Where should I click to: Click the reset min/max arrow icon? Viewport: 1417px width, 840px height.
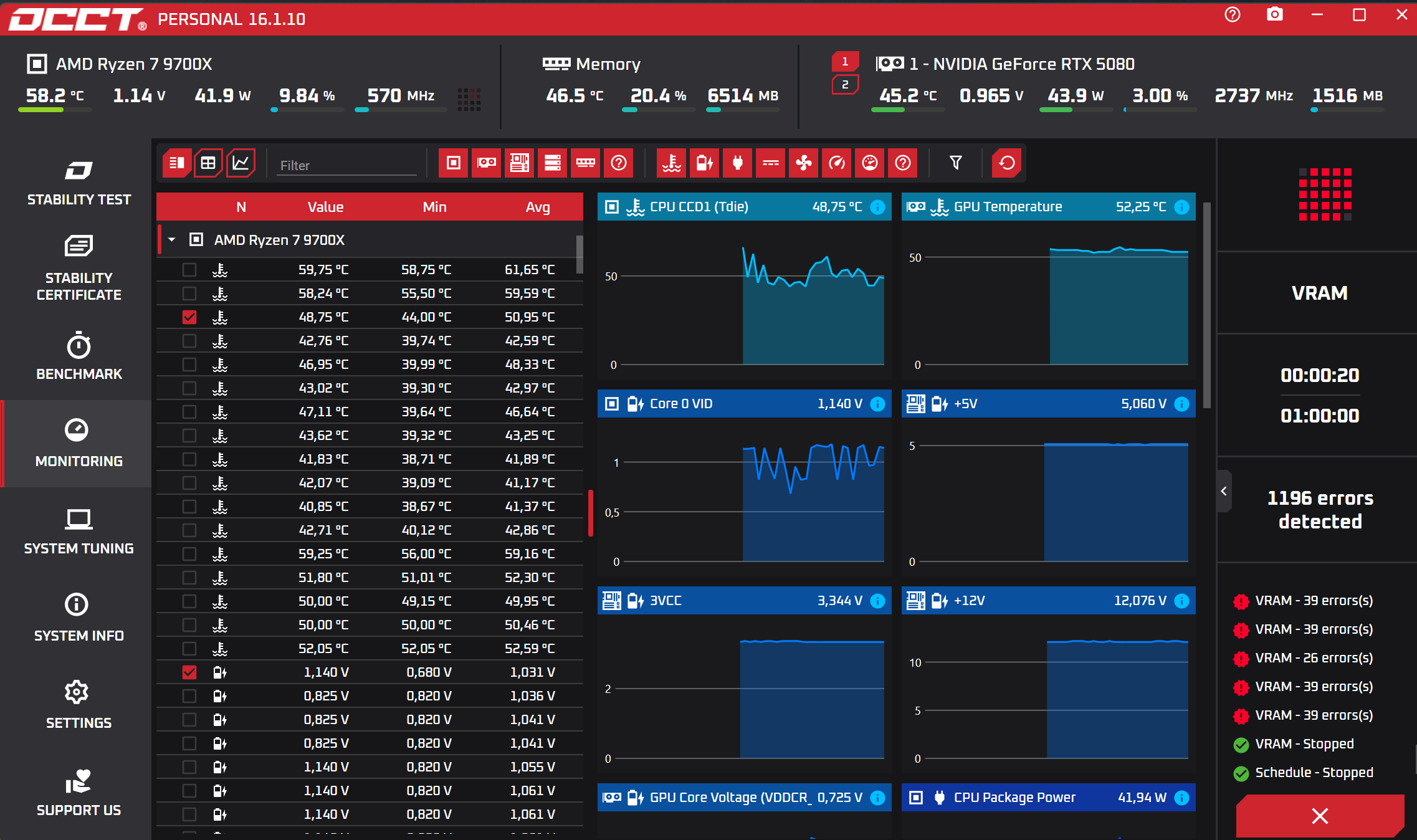1006,163
